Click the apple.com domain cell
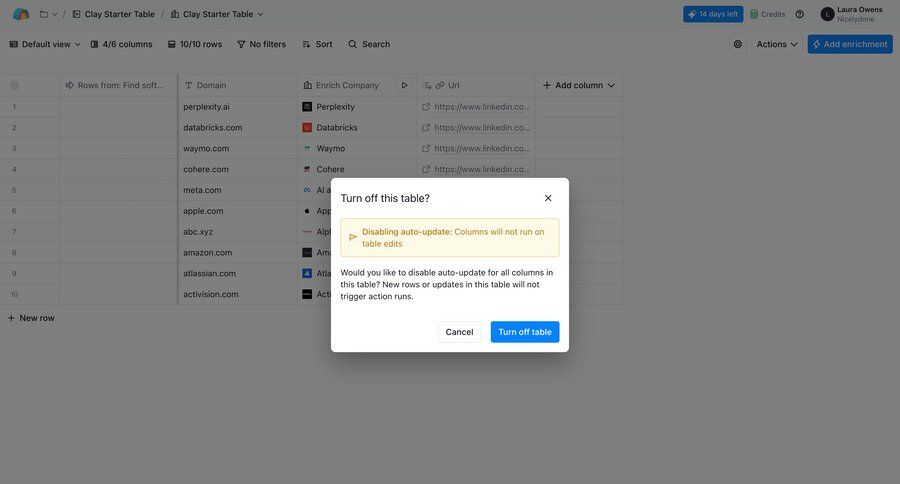The width and height of the screenshot is (900, 484). [x=238, y=211]
